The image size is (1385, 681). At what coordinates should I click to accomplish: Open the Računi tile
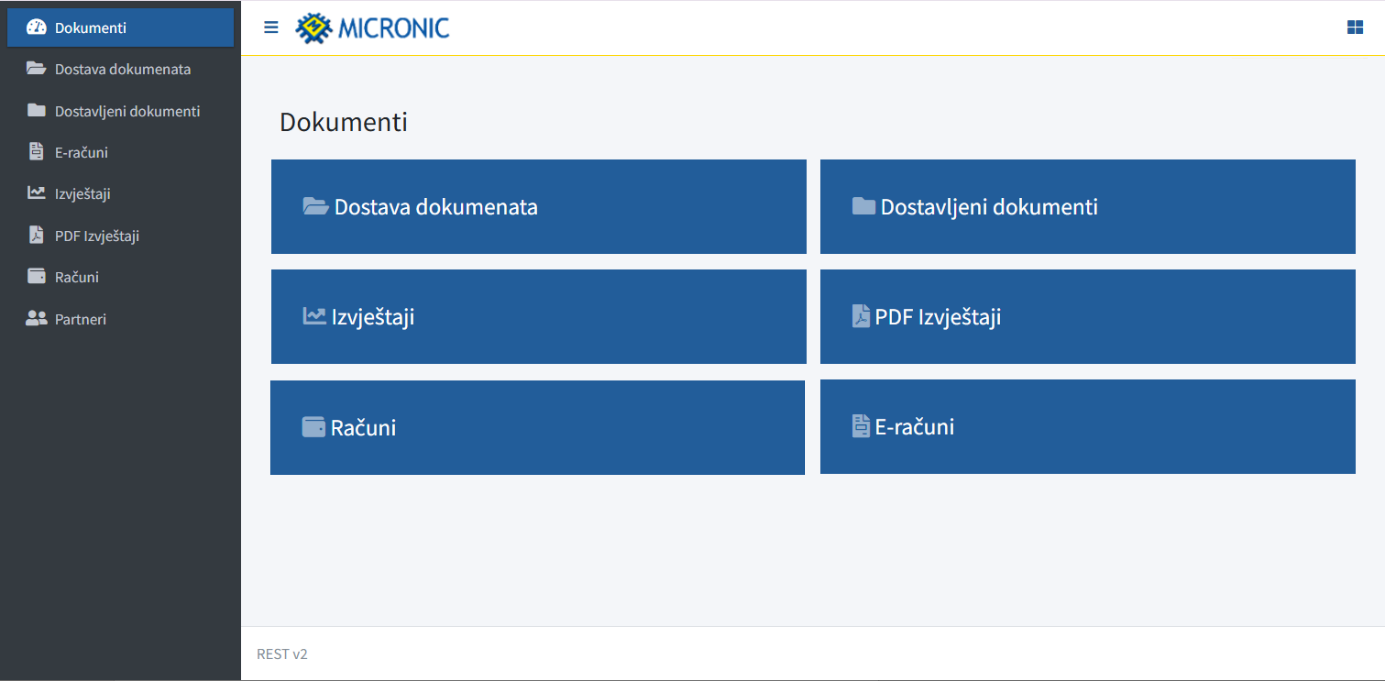(x=537, y=427)
